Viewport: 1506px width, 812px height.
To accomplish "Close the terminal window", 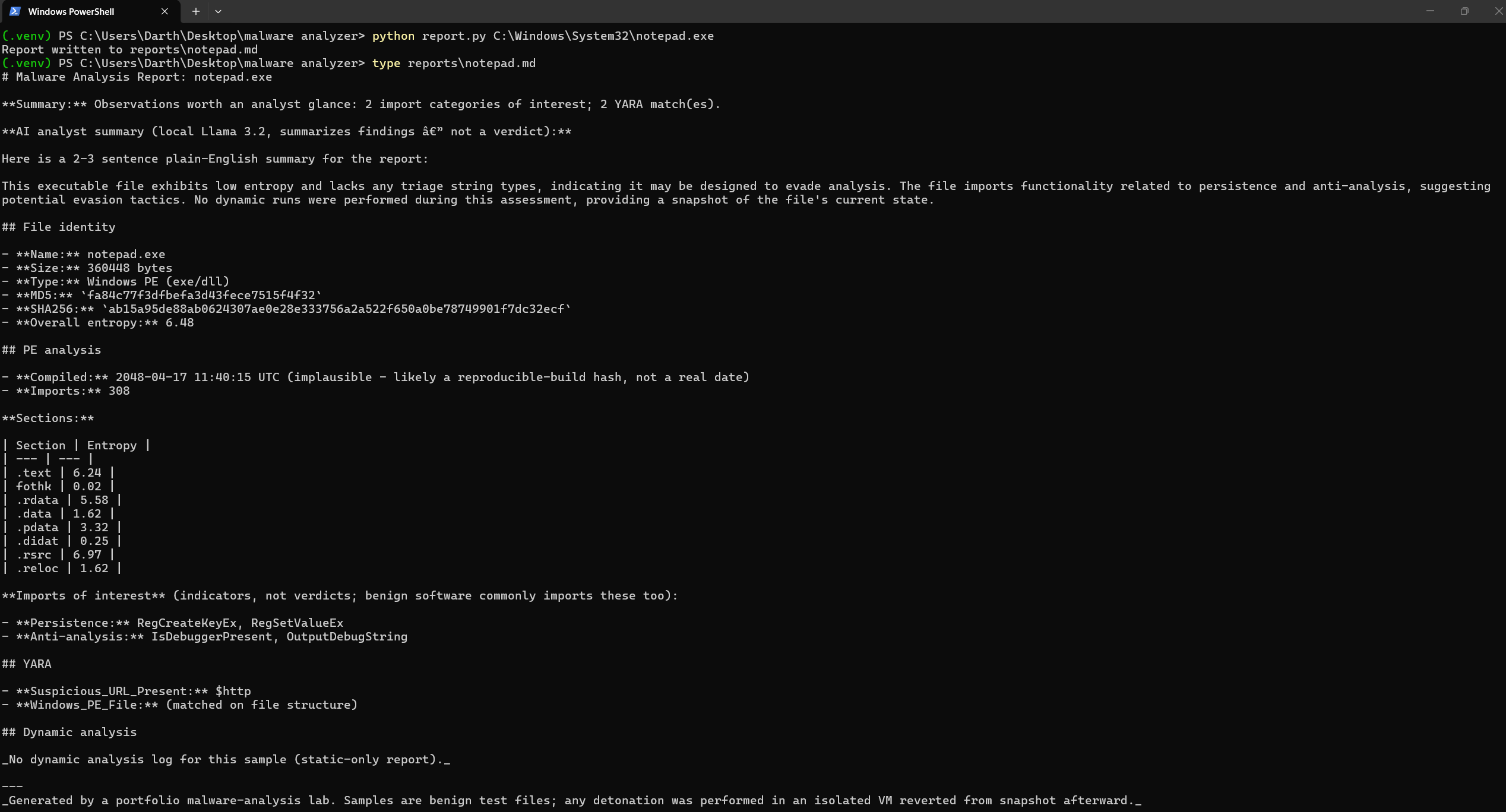I will click(1498, 11).
